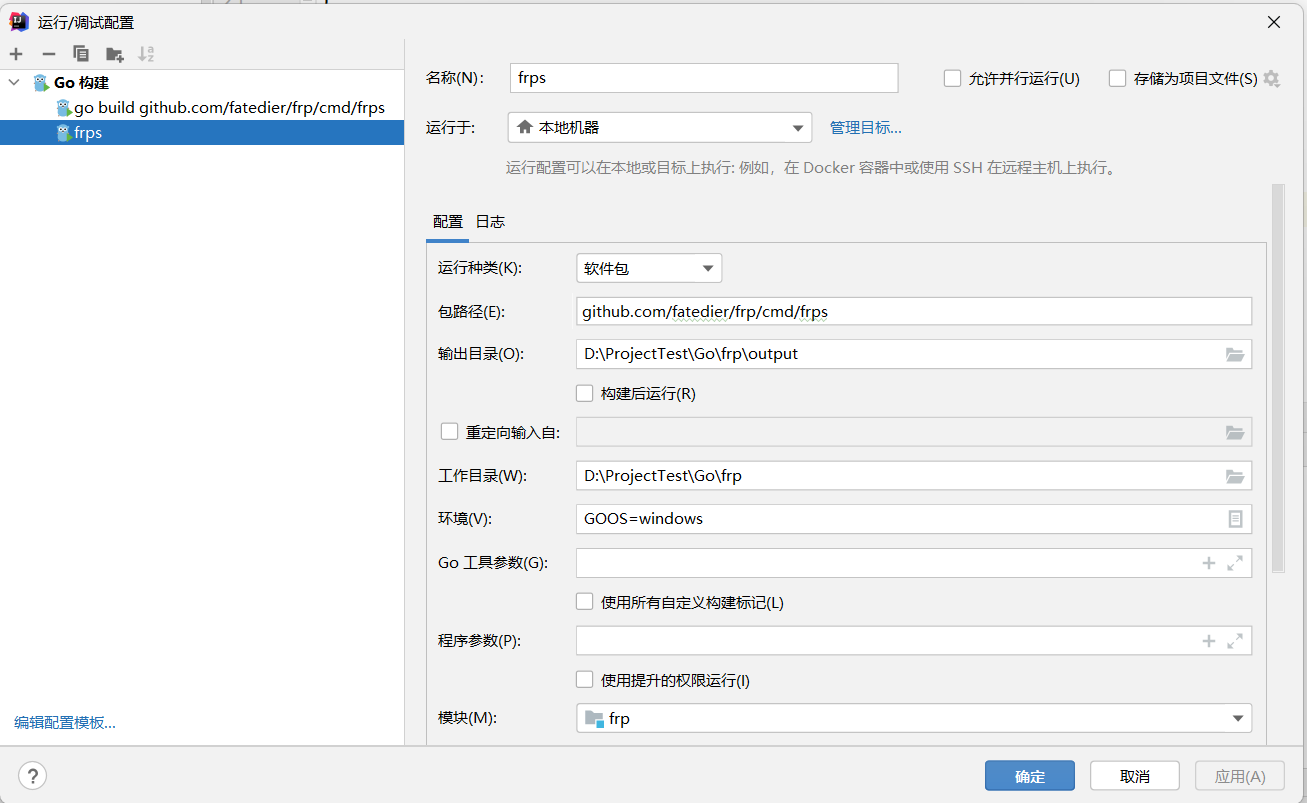Click the IDE logo in title bar
1307x803 pixels.
coord(19,21)
